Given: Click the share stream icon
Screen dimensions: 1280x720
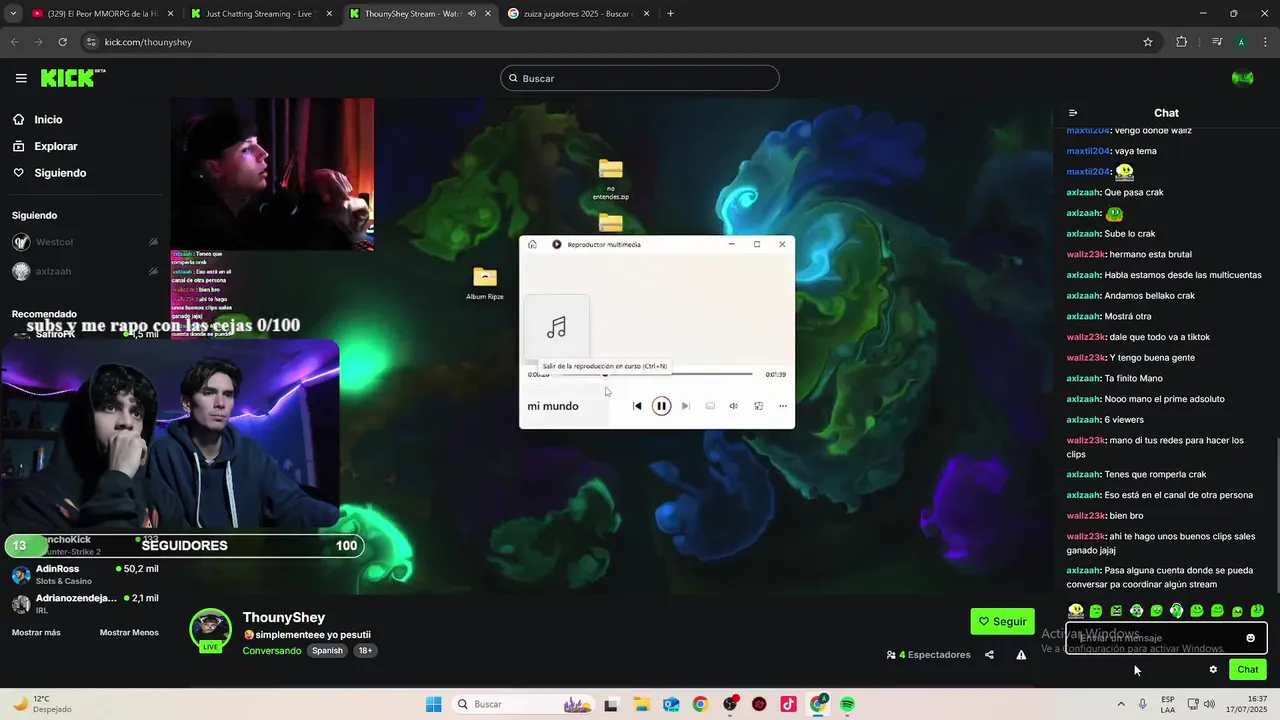Looking at the screenshot, I should pyautogui.click(x=989, y=655).
